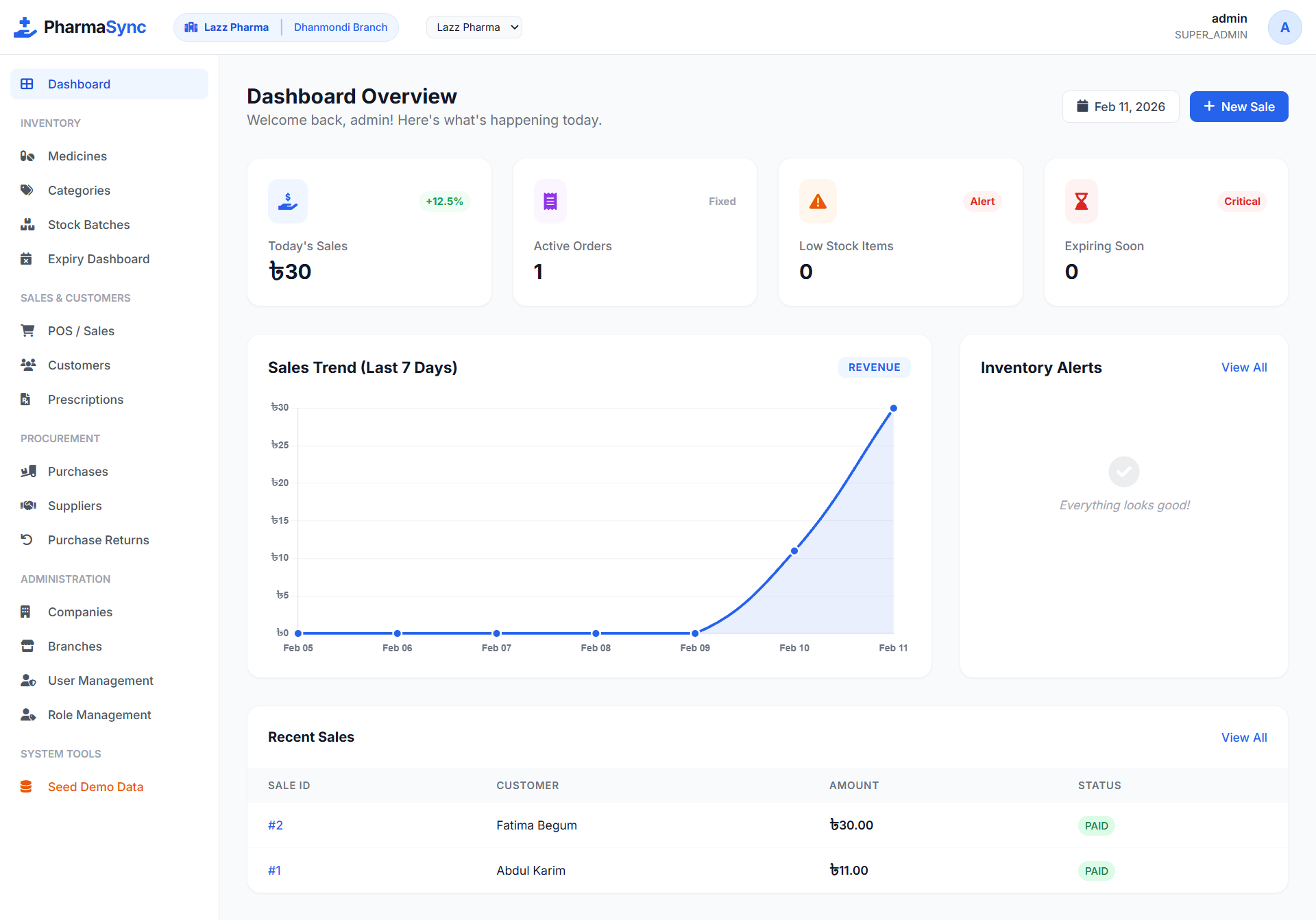The height and width of the screenshot is (920, 1316).
Task: Select the Medicines sidebar icon
Action: pyautogui.click(x=27, y=156)
